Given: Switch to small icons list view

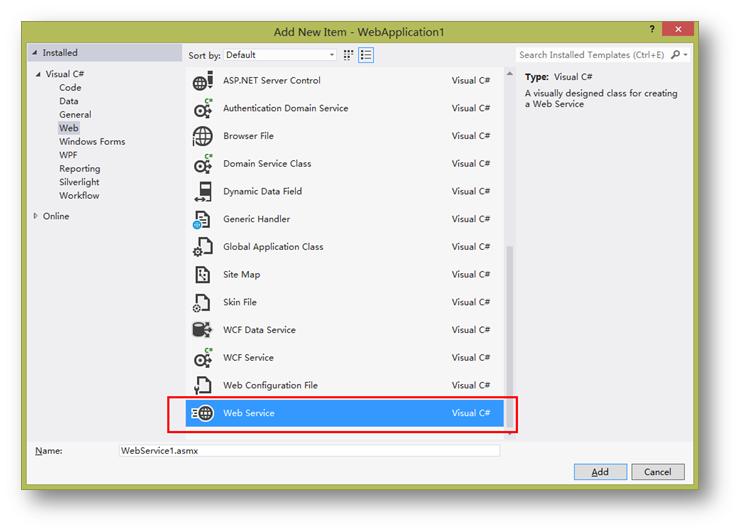Looking at the screenshot, I should click(366, 55).
